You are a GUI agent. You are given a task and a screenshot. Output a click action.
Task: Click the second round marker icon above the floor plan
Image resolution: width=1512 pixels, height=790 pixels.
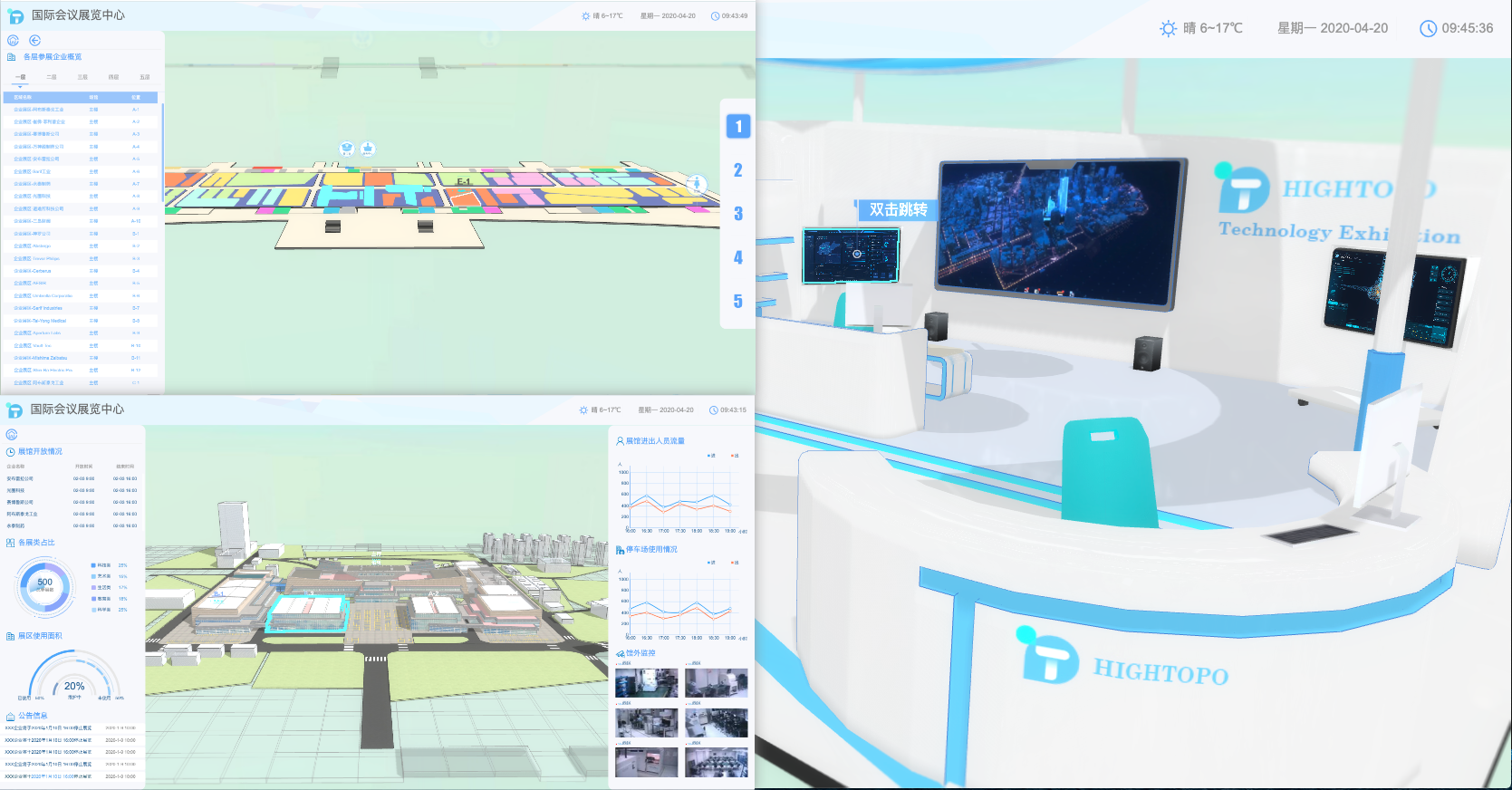(368, 149)
